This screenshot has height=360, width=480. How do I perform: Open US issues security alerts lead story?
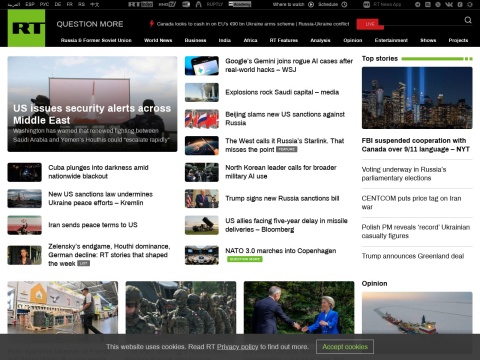coord(92,104)
